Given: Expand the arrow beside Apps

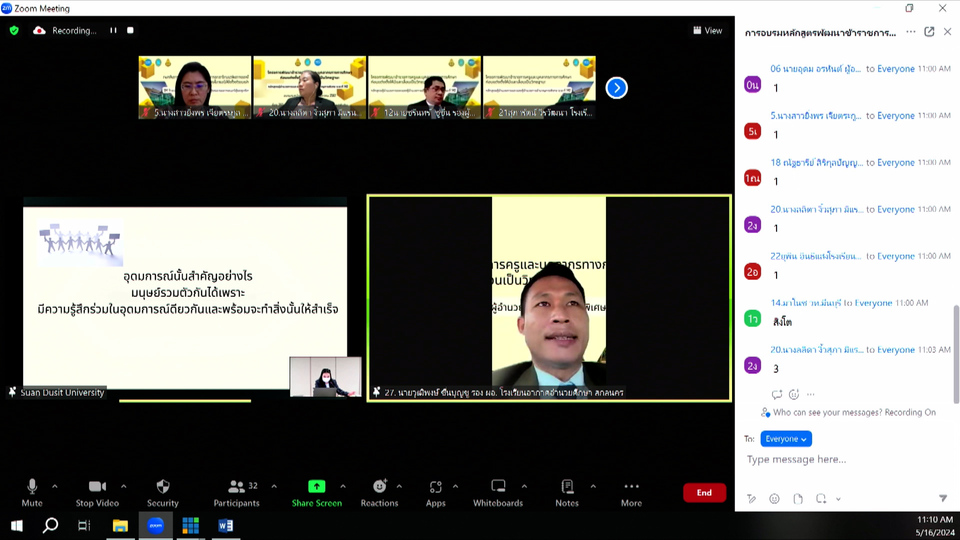Looking at the screenshot, I should click(x=456, y=487).
